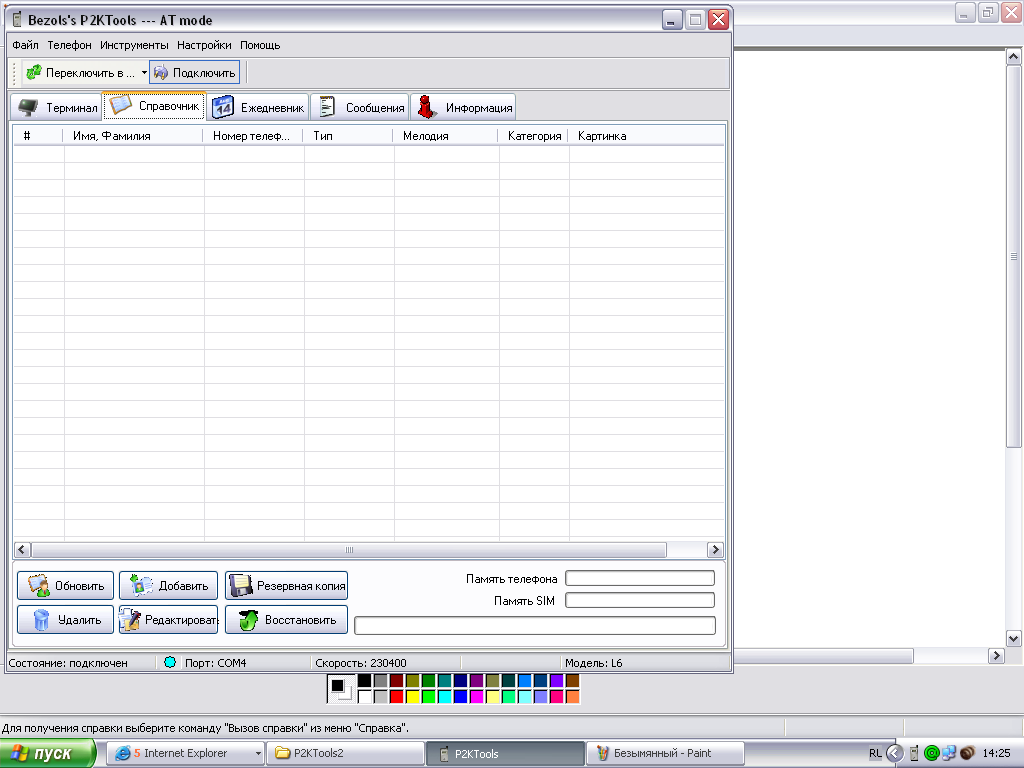Open the Инструменты menu
This screenshot has height=768, width=1024.
point(134,45)
